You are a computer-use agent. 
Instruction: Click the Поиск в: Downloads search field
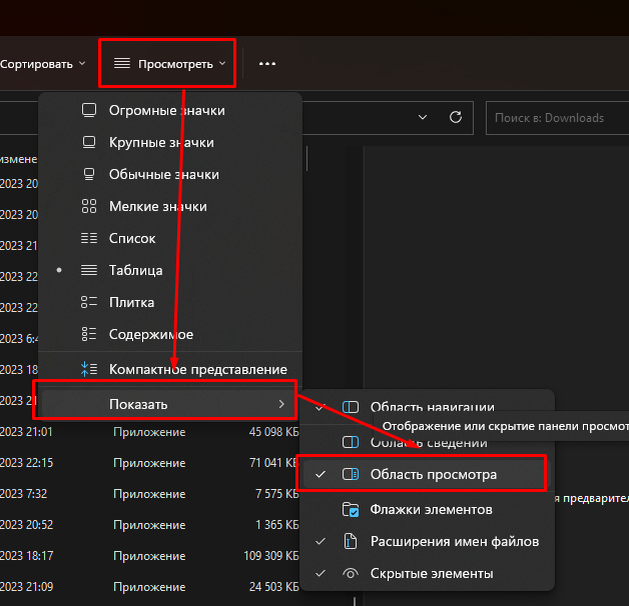tap(558, 118)
